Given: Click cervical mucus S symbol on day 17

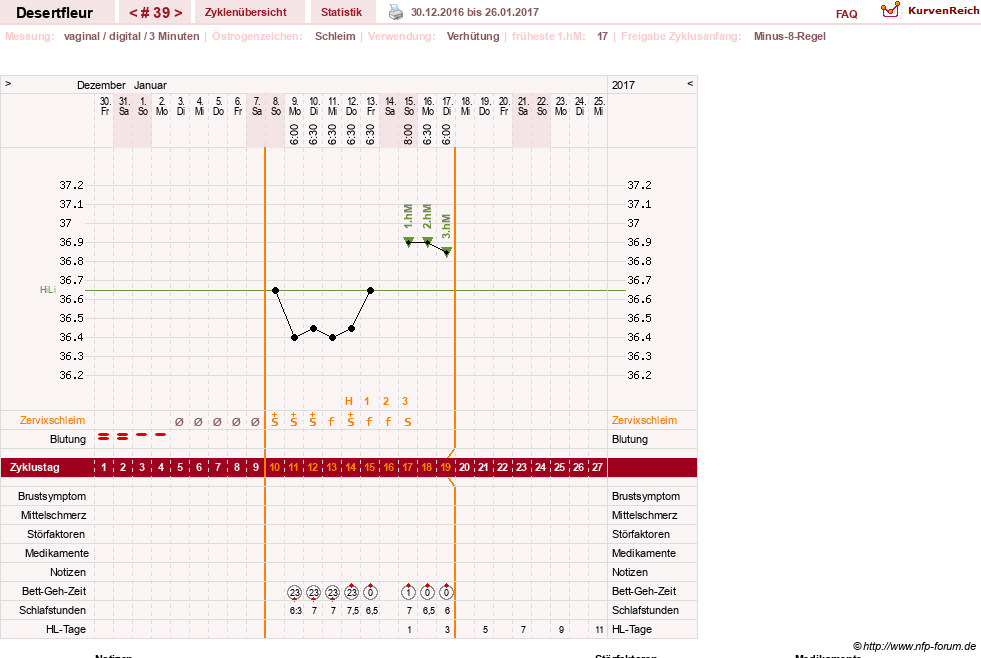Looking at the screenshot, I should point(408,422).
